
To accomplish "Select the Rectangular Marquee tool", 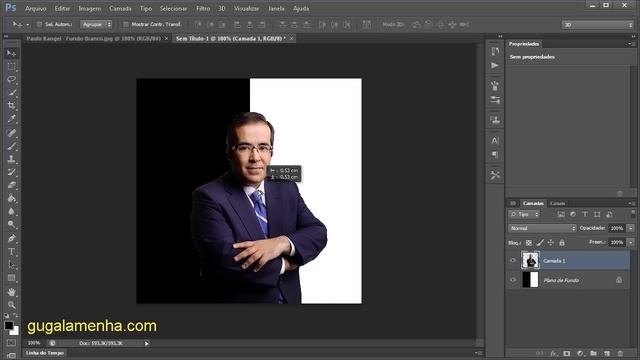I will 11,67.
